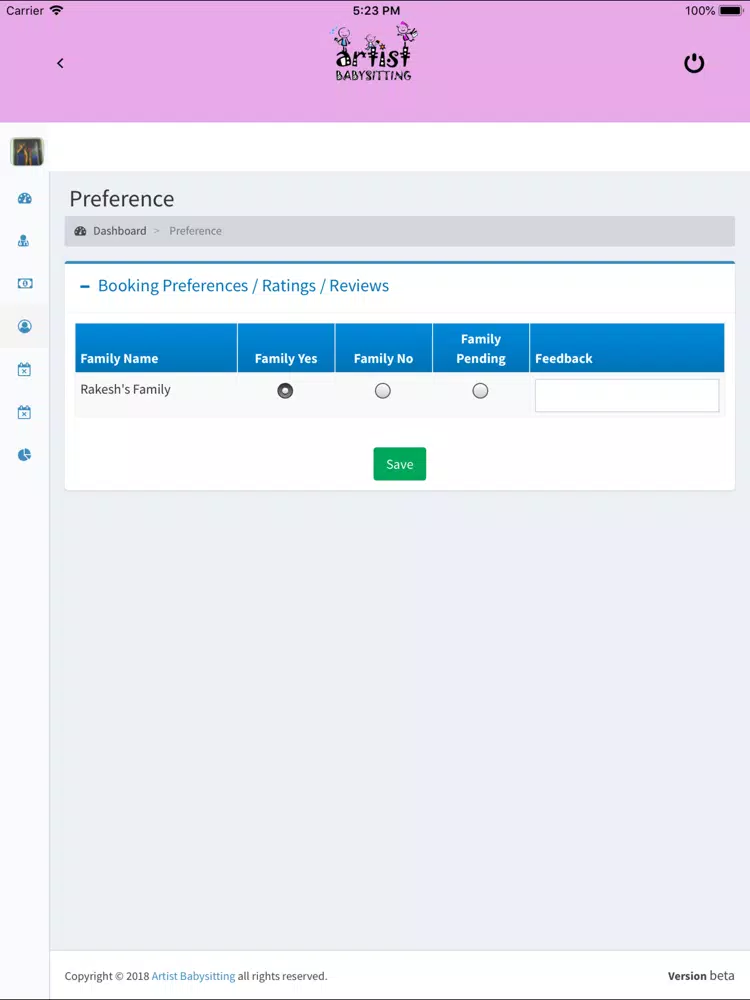Select Family Yes for Rakesh's Family
Screen dimensions: 750x1000
(285, 390)
